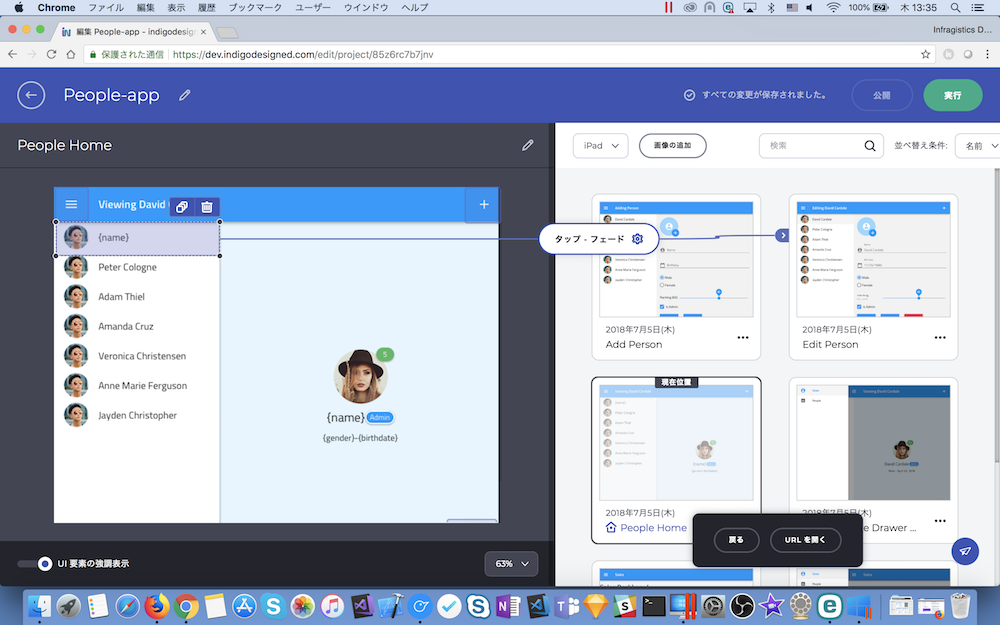The image size is (1000, 625).
Task: Expand the 63% zoom level dropdown
Action: click(x=512, y=564)
